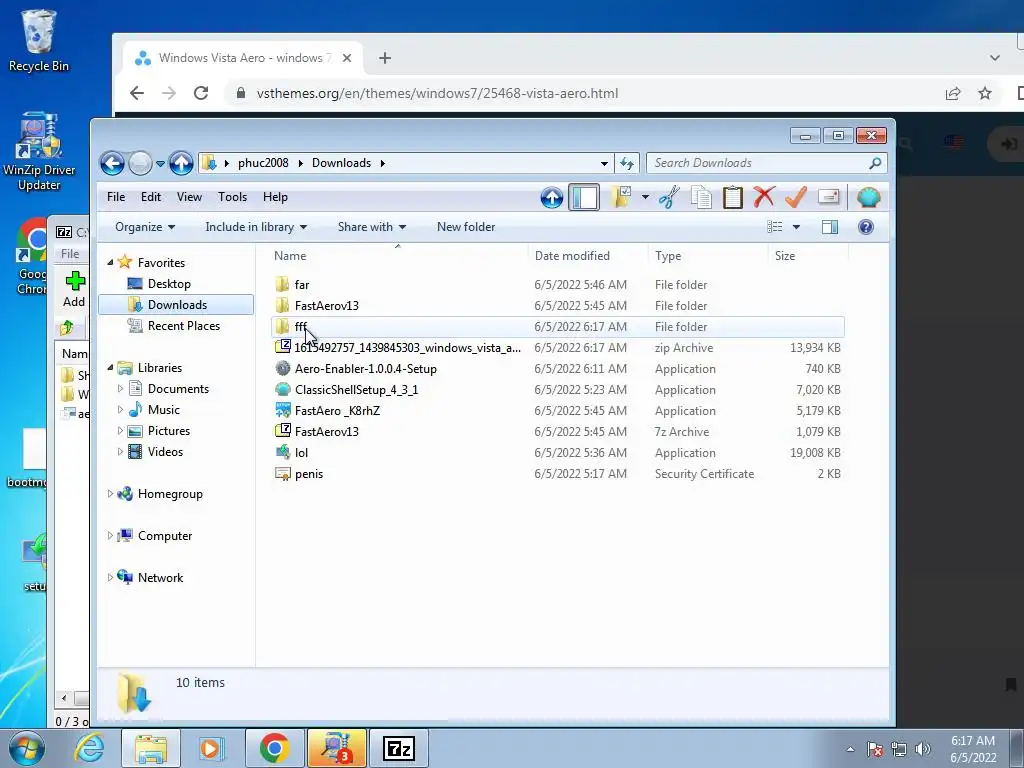The width and height of the screenshot is (1024, 768).
Task: Open Windows Media Player from taskbar
Action: [x=211, y=748]
